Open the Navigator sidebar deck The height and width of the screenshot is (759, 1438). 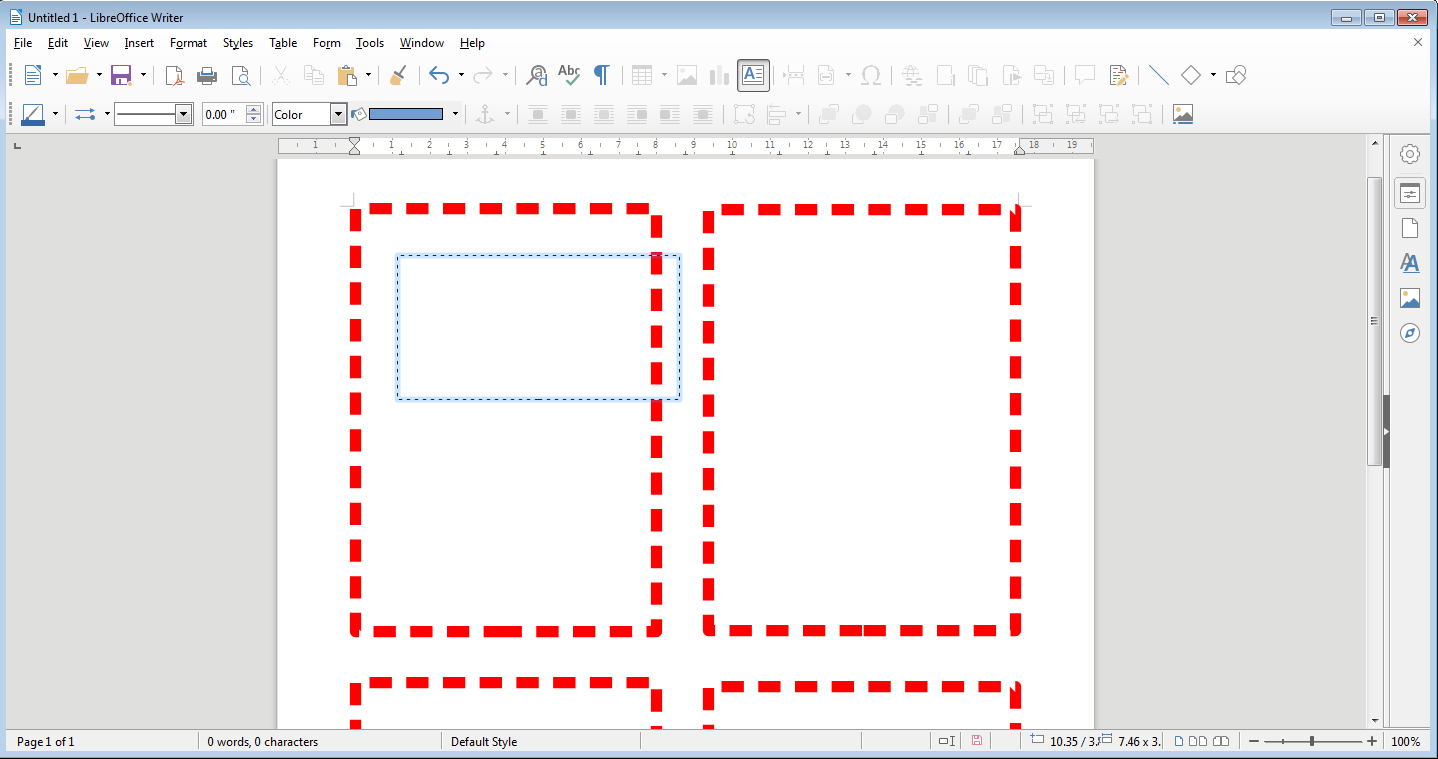point(1410,333)
